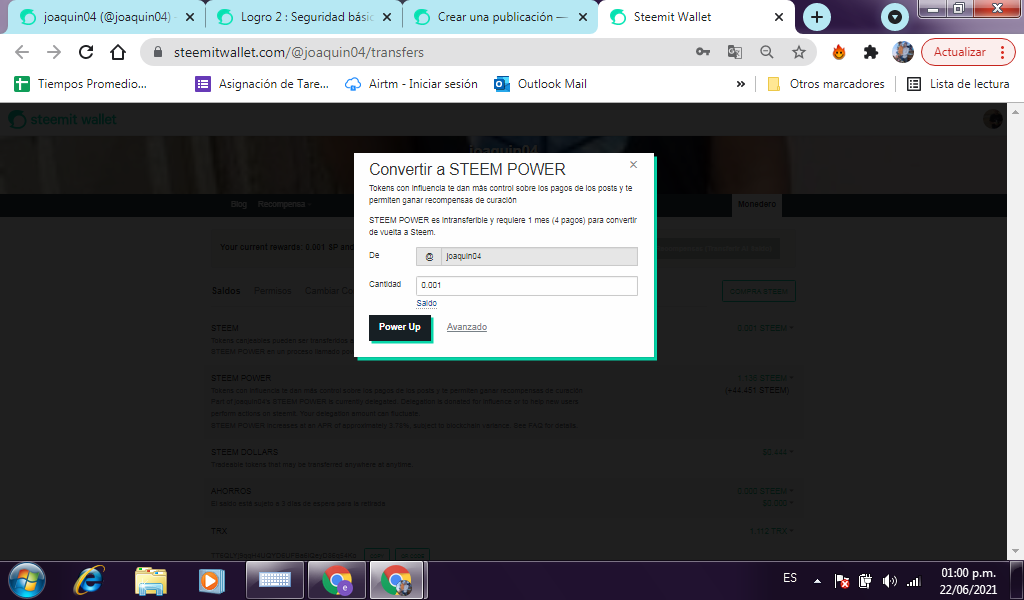Screen dimensions: 1024x600
Task: Click the volume speaker tray icon
Action: (889, 581)
